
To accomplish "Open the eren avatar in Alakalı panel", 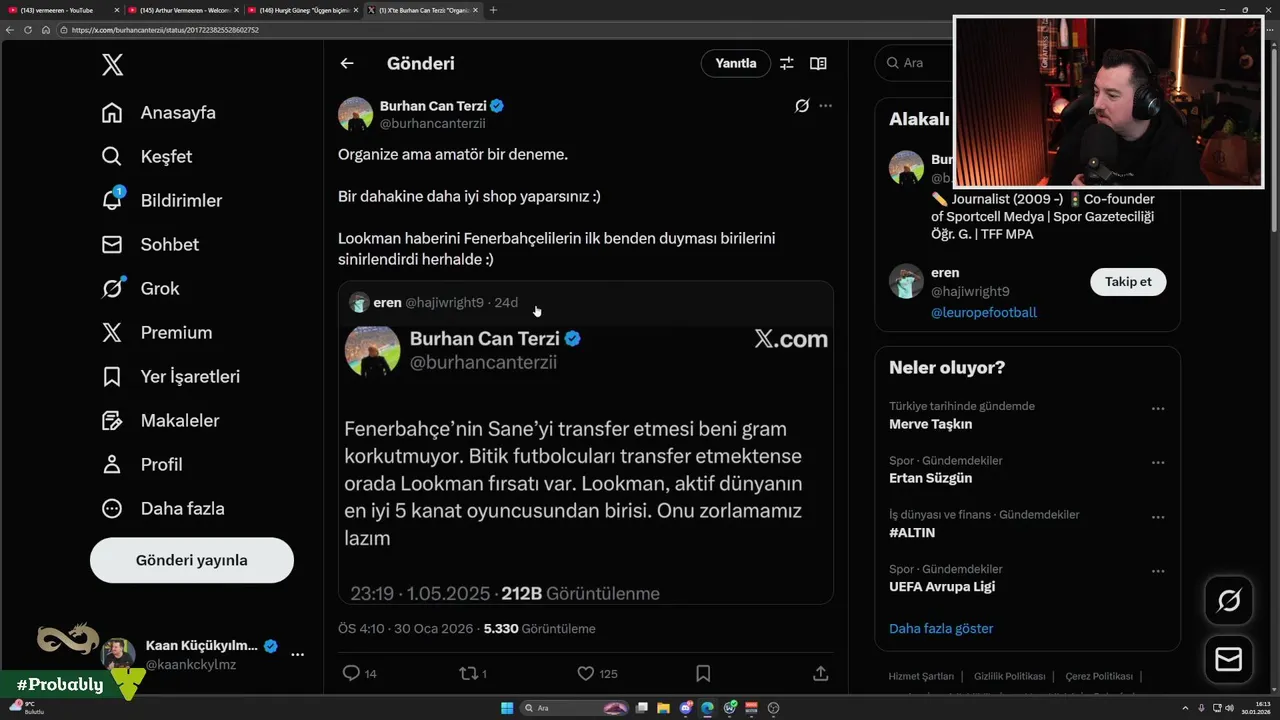I will 906,282.
